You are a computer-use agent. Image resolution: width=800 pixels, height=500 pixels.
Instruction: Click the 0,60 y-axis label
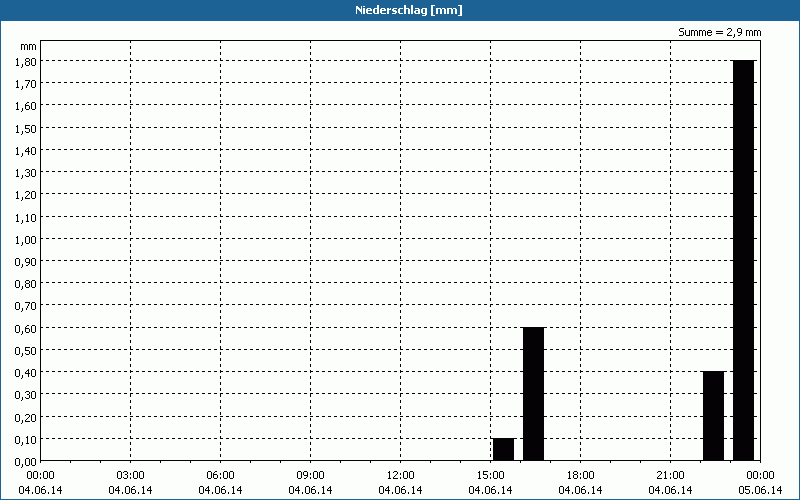coord(26,329)
